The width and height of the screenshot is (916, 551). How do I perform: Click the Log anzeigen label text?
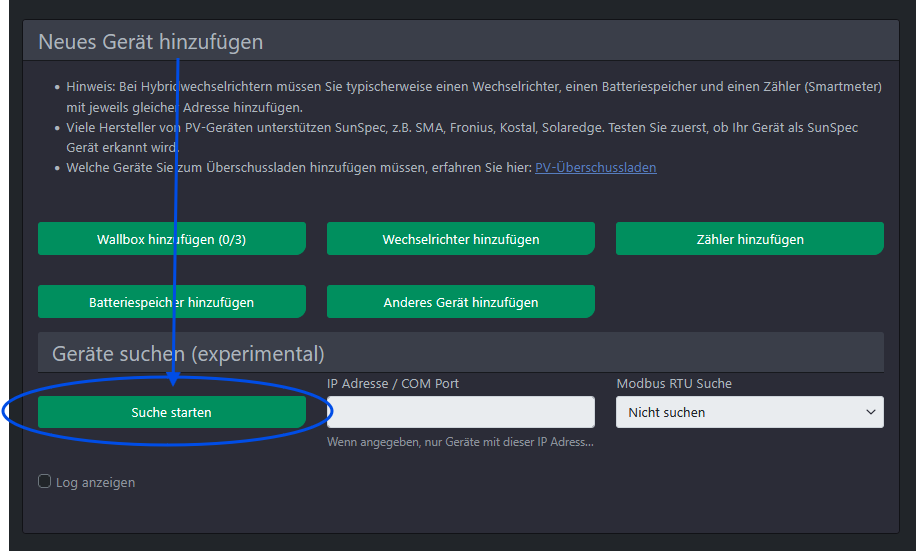[x=95, y=482]
